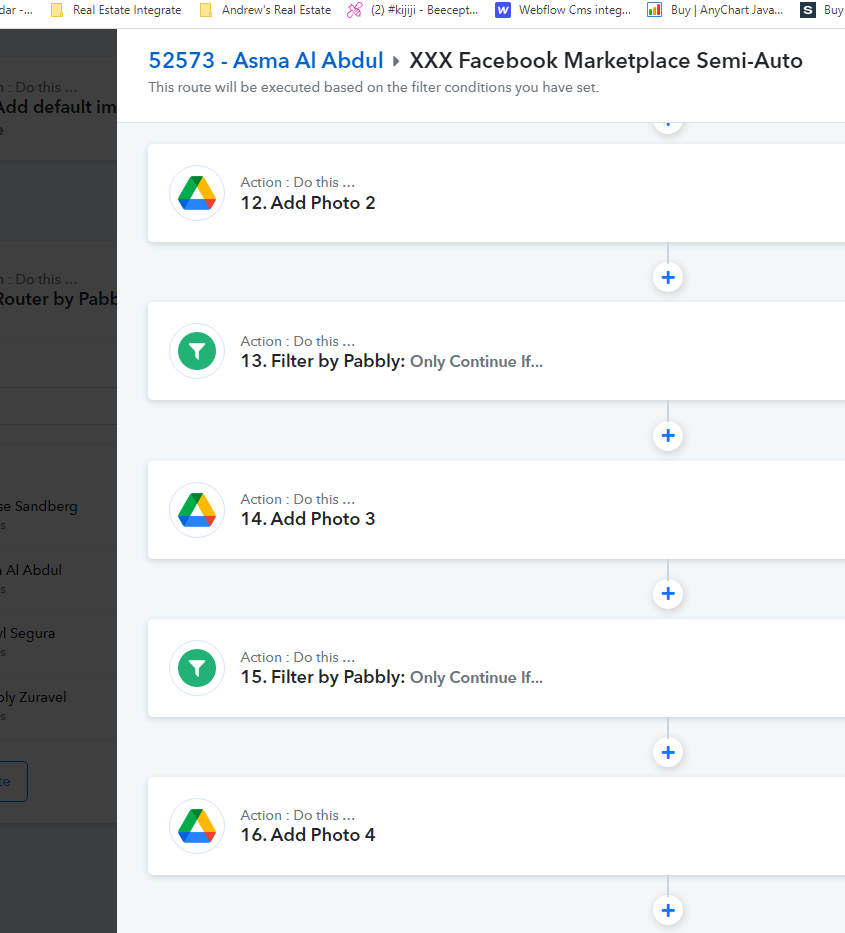Viewport: 845px width, 933px height.
Task: Open the Webflow Cms integ... bookmark
Action: (x=563, y=10)
